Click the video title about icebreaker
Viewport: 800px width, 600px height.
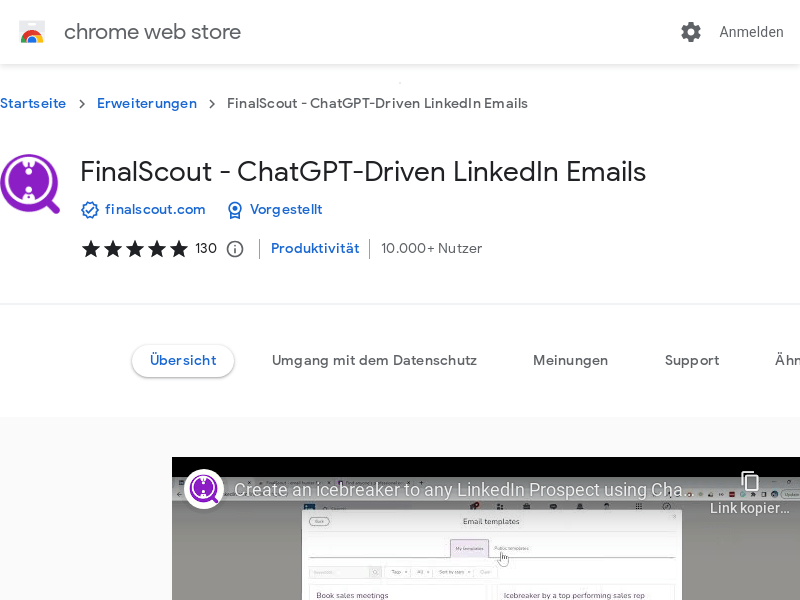tap(460, 490)
